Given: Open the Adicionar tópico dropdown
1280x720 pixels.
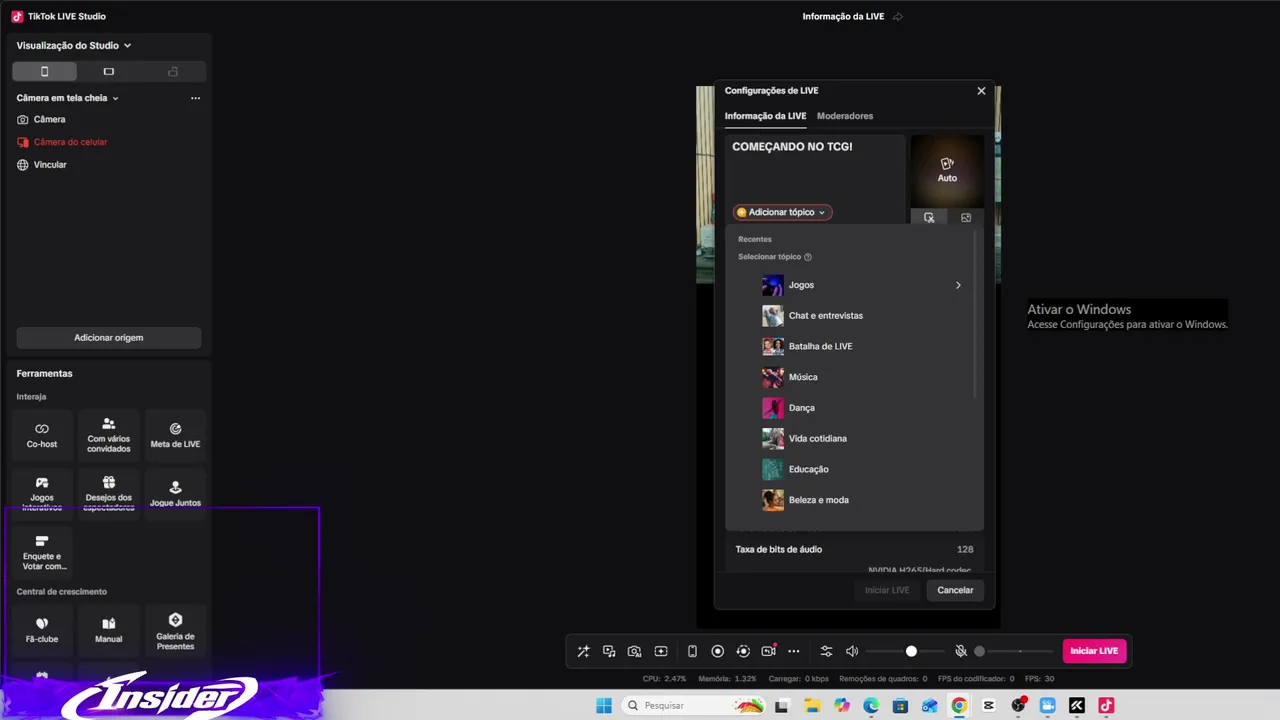Looking at the screenshot, I should pyautogui.click(x=783, y=212).
